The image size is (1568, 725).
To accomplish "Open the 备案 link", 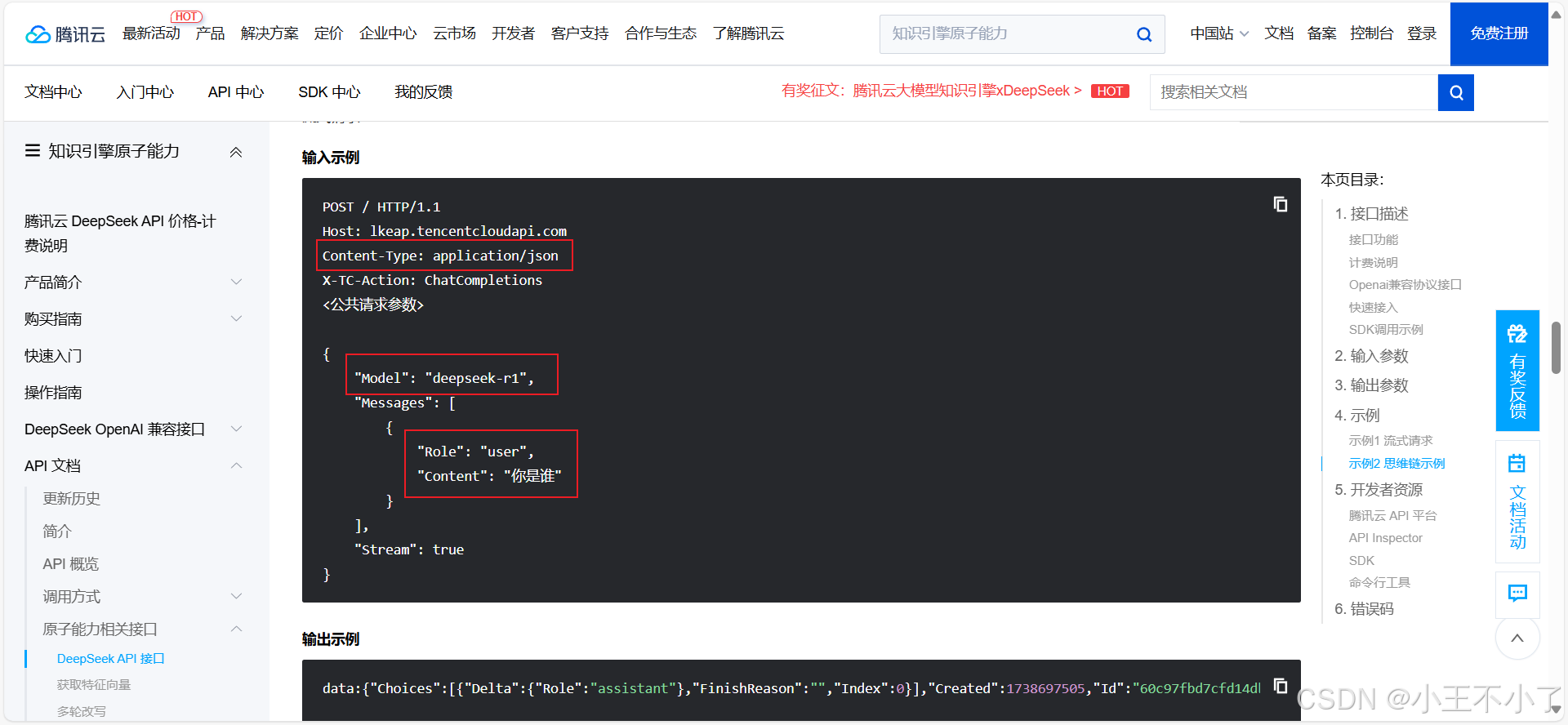I will click(x=1321, y=33).
